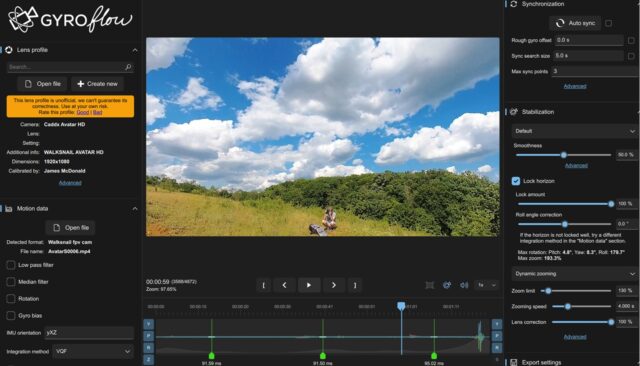Click the Synchronization section icon
The height and width of the screenshot is (366, 640).
point(513,4)
